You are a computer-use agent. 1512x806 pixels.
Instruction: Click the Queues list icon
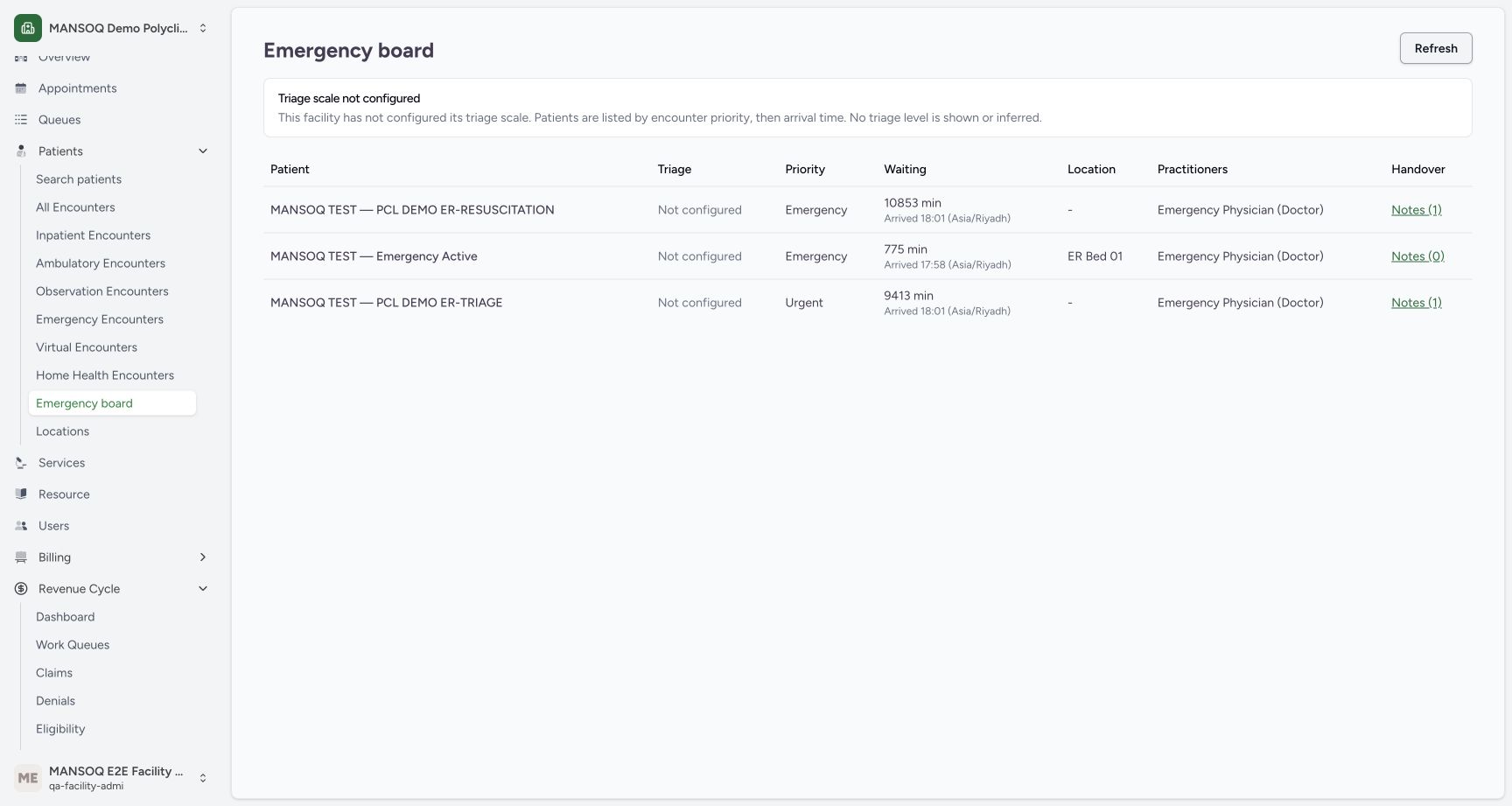21,120
